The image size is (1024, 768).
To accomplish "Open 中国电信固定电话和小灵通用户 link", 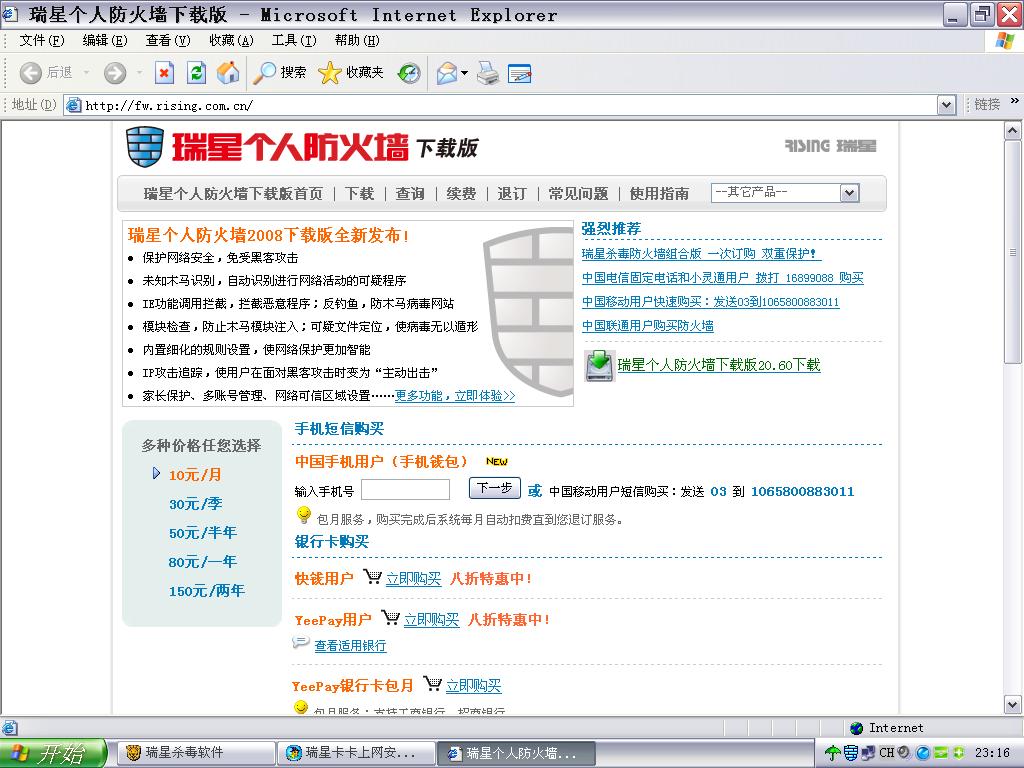I will pos(722,278).
